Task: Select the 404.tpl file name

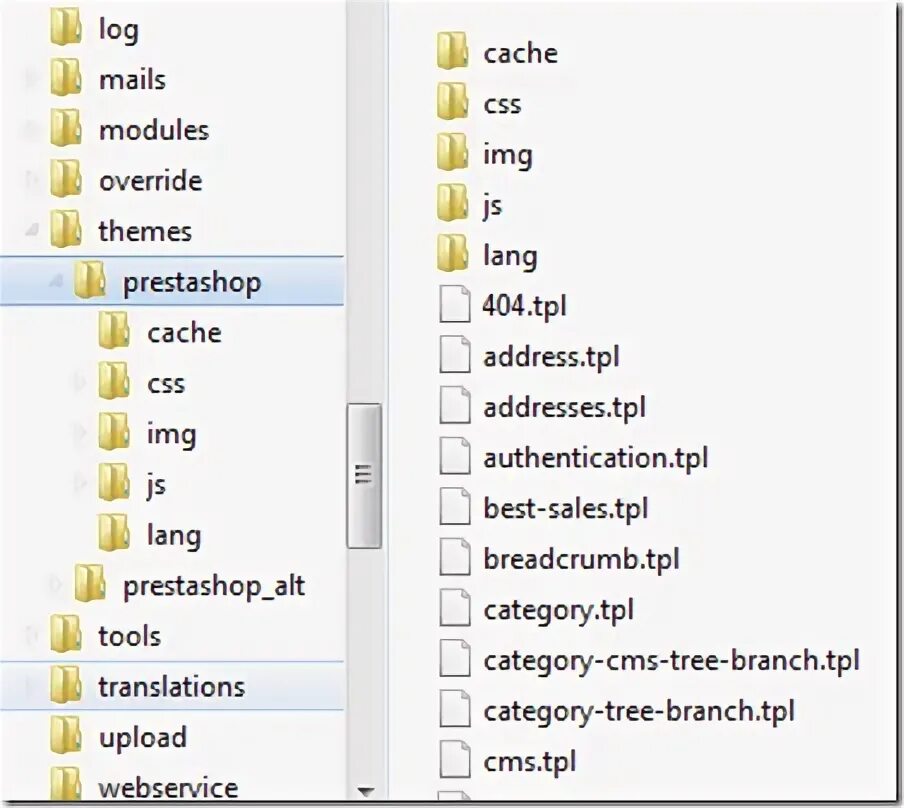Action: click(x=525, y=306)
